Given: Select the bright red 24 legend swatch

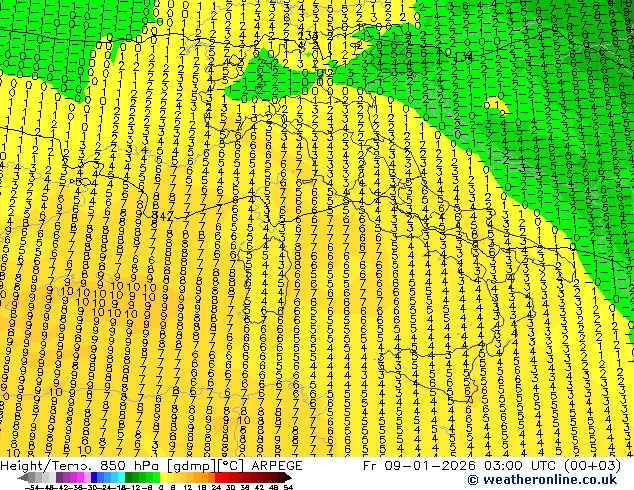Looking at the screenshot, I should click(x=218, y=477).
